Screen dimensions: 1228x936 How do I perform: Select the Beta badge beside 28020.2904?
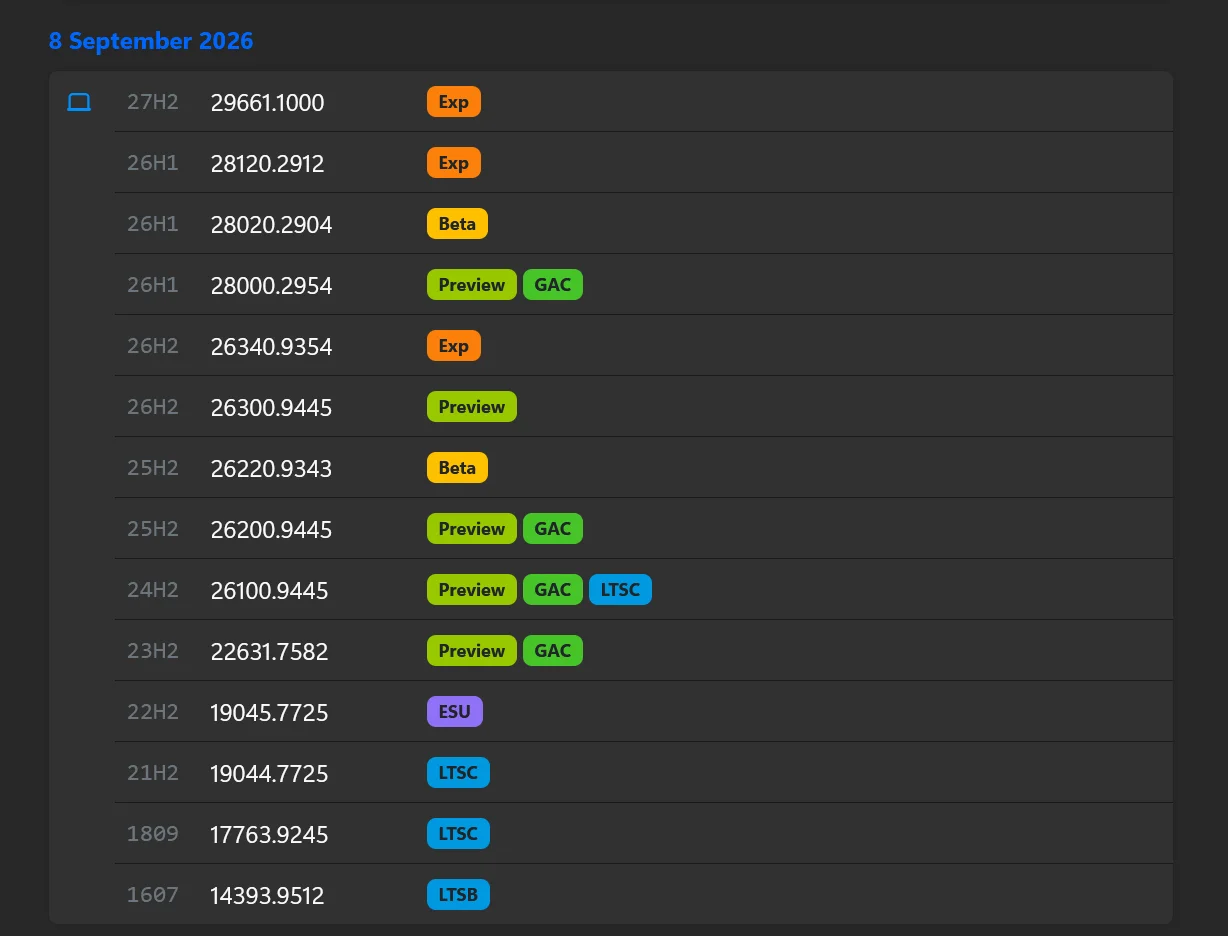457,224
